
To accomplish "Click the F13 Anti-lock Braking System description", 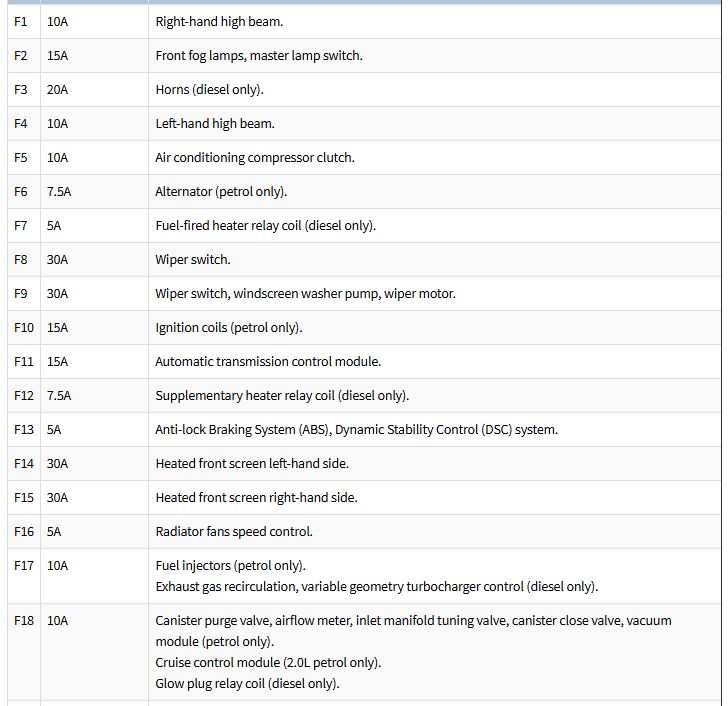I will 356,429.
